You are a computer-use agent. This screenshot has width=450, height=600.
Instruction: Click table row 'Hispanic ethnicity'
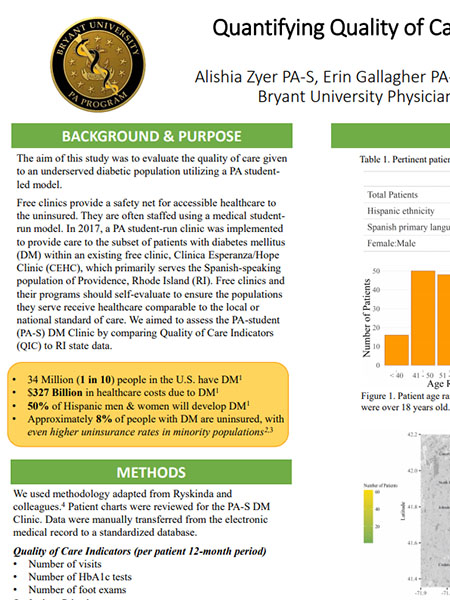point(407,210)
